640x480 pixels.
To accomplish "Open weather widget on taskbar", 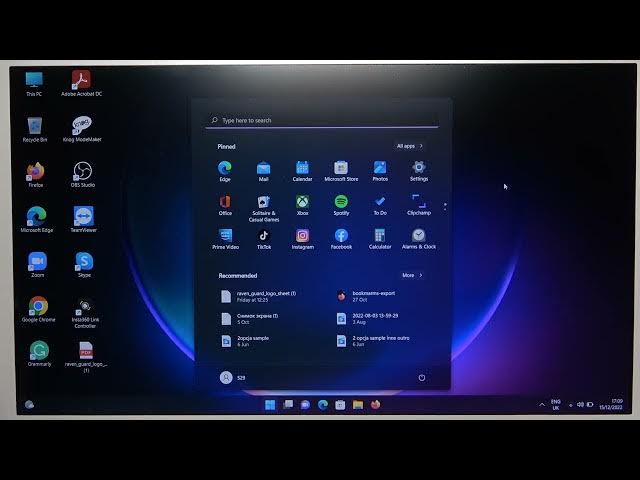I will [x=29, y=404].
